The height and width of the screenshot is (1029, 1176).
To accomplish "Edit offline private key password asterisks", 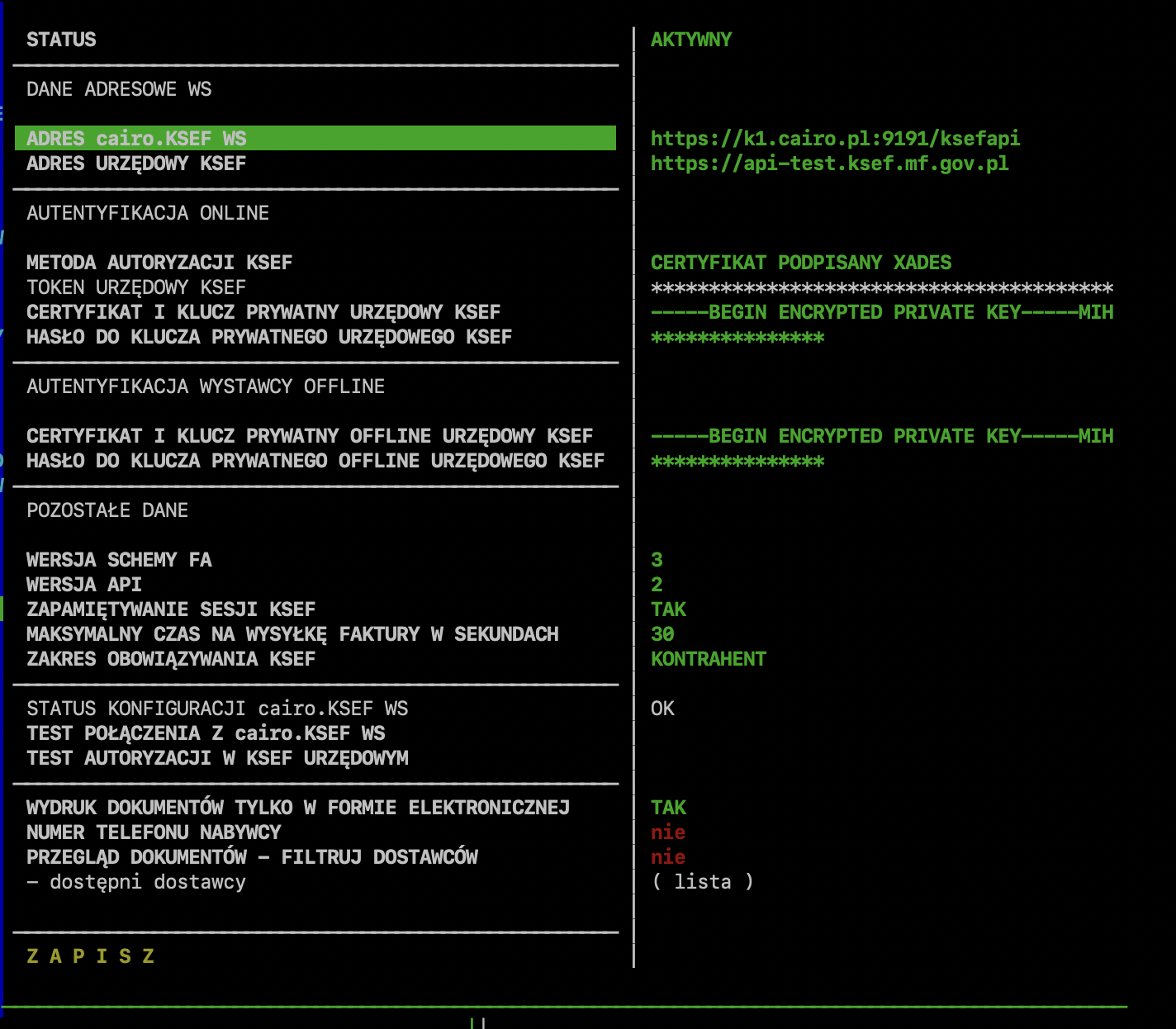I will tap(737, 462).
